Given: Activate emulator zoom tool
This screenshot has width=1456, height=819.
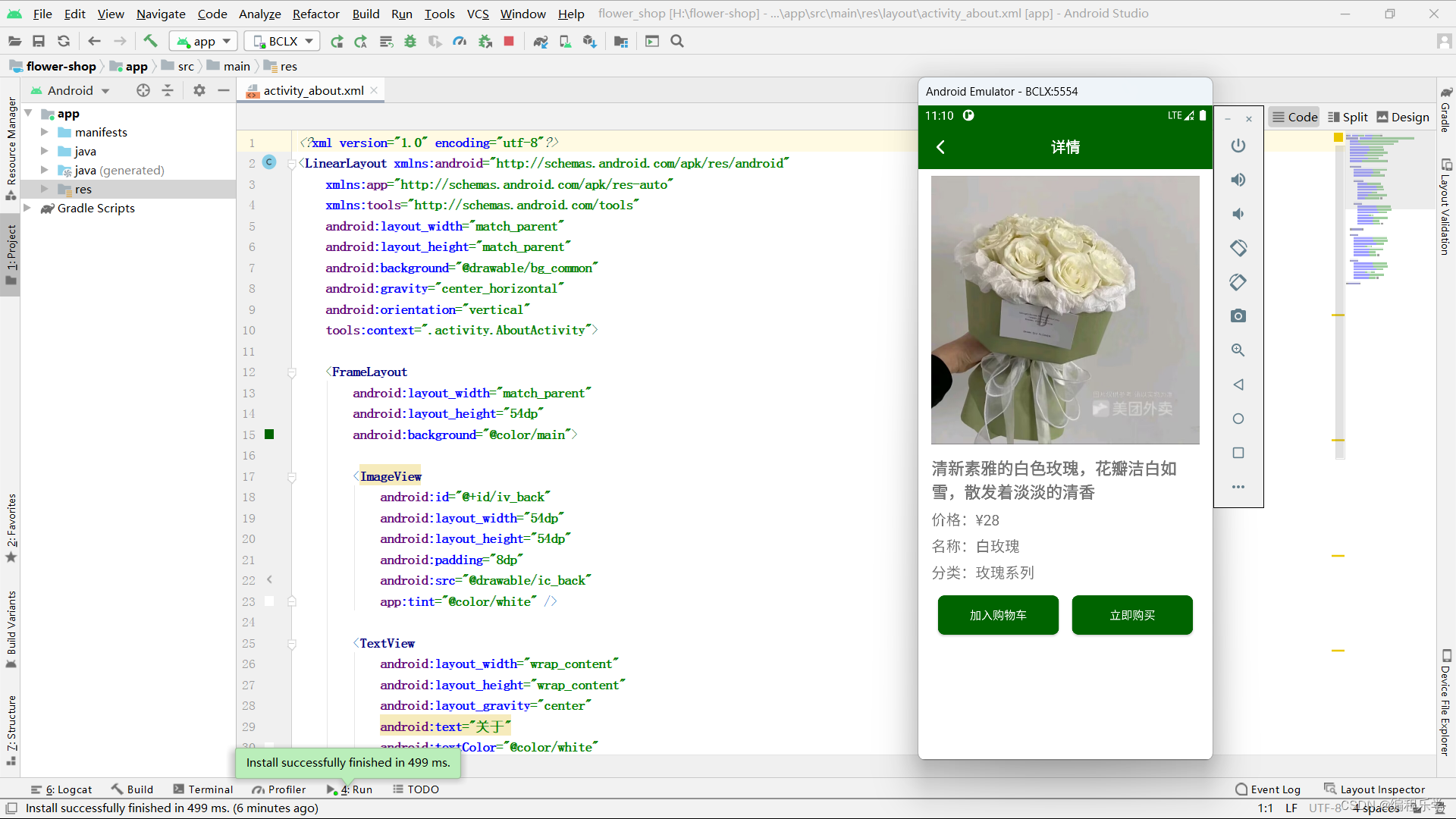Looking at the screenshot, I should 1238,350.
